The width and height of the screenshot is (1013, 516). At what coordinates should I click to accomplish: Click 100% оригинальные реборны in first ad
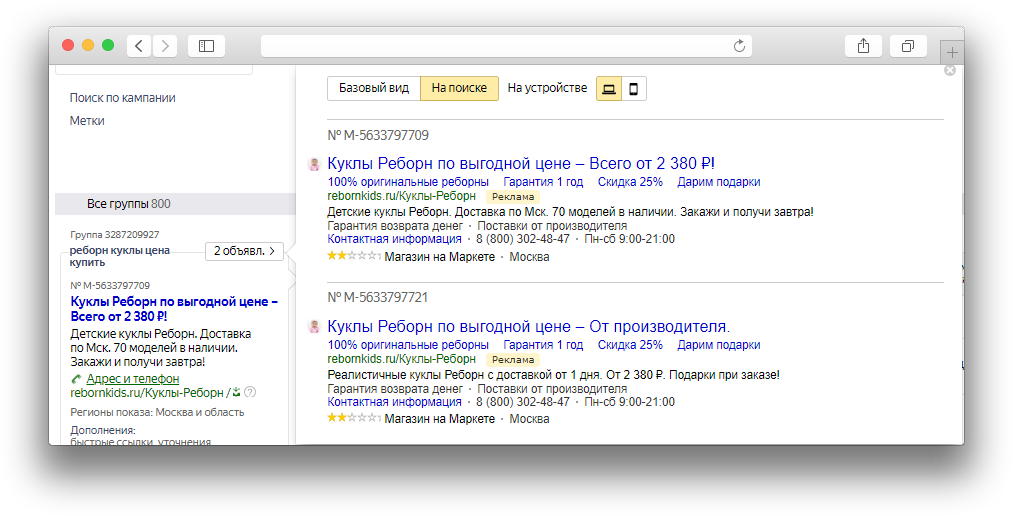pyautogui.click(x=408, y=182)
